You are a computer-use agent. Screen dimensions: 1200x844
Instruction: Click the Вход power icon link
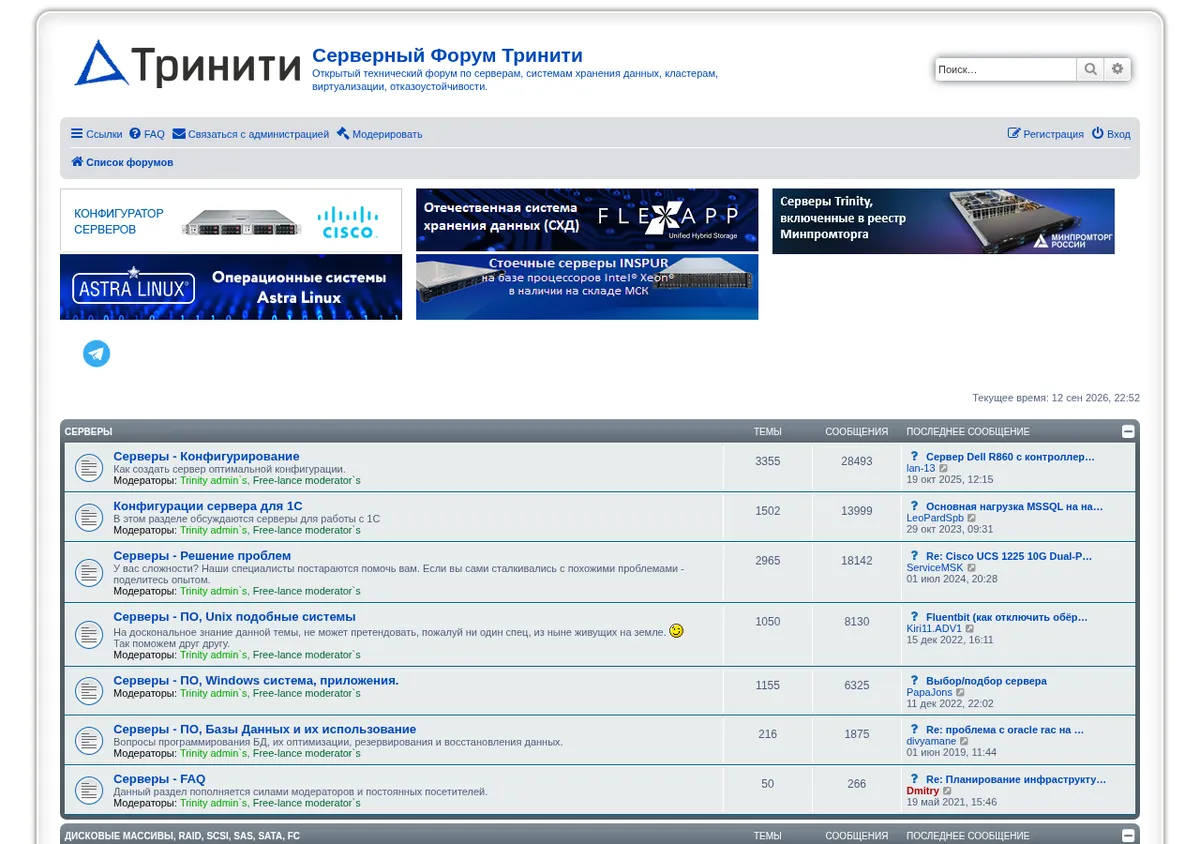click(1111, 134)
